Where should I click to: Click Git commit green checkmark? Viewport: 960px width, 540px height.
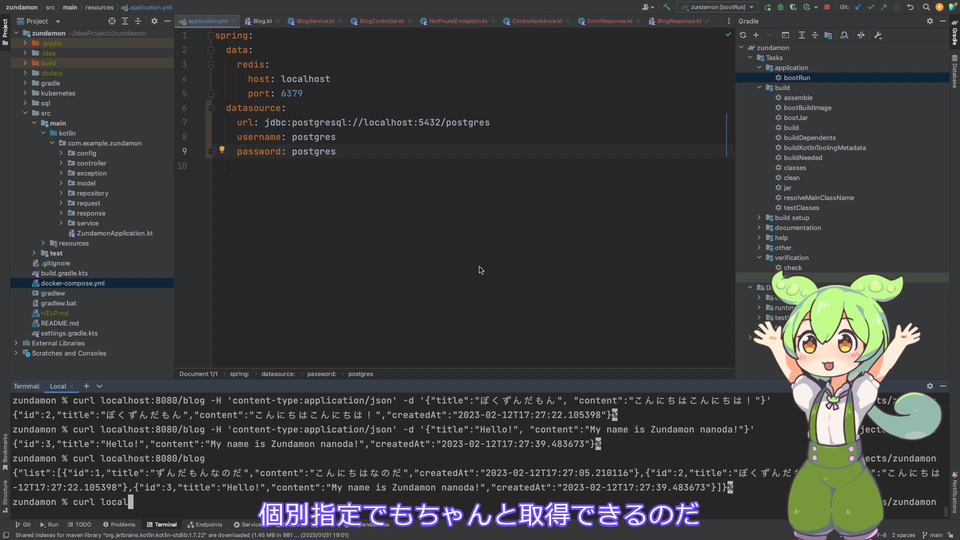coord(871,7)
